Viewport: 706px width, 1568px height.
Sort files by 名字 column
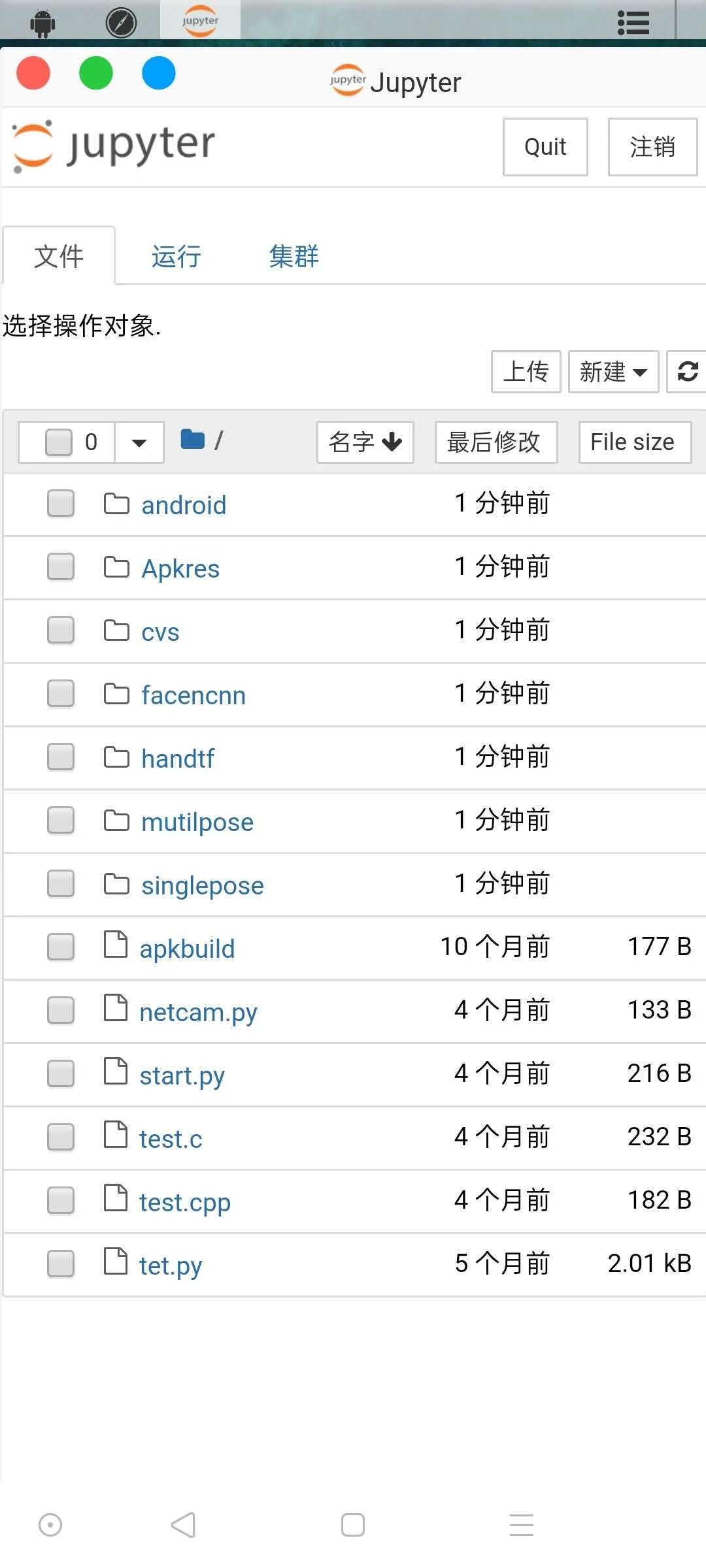click(x=365, y=442)
